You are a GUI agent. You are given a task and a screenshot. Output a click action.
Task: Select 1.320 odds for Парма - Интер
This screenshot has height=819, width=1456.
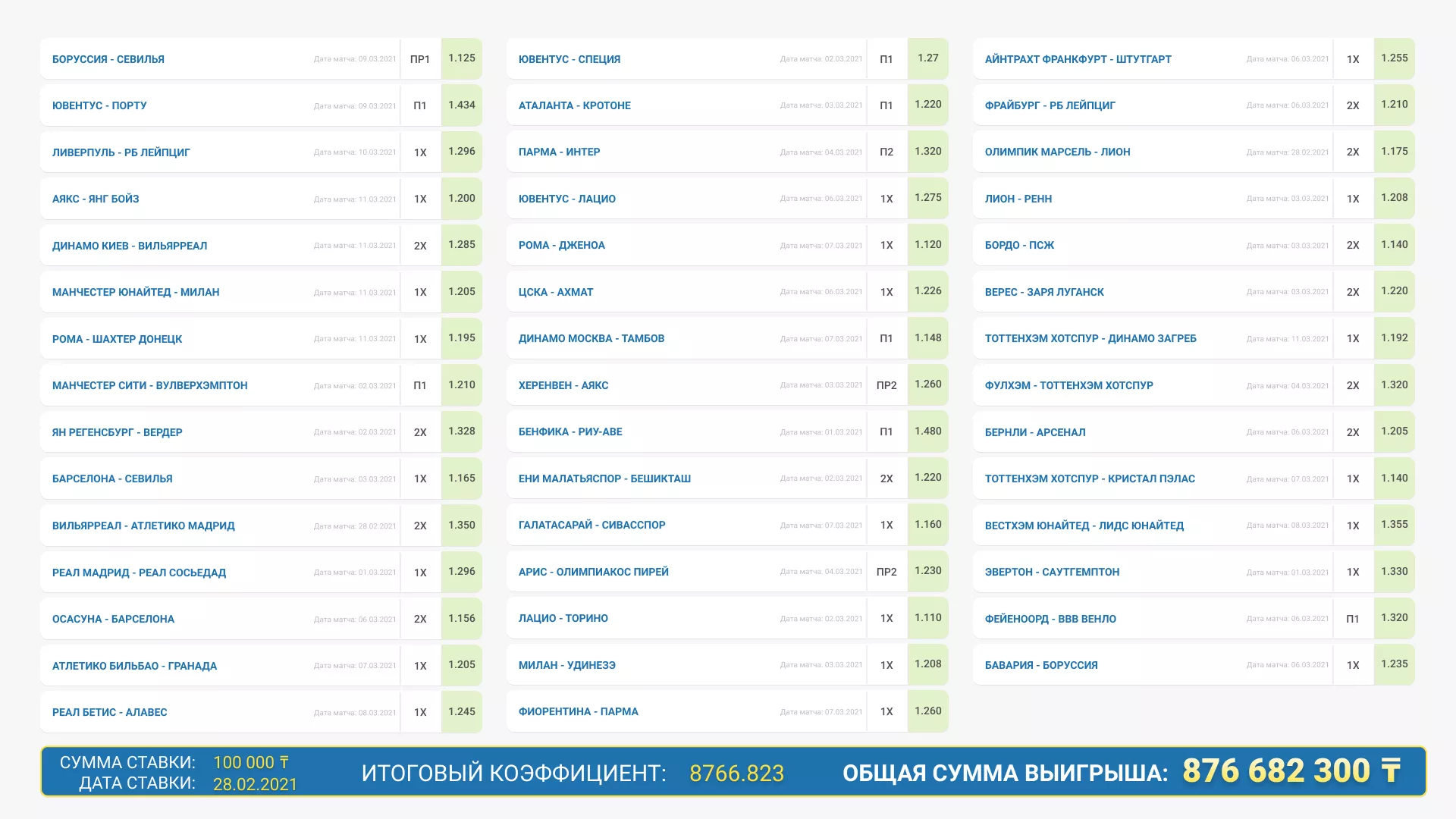(927, 152)
